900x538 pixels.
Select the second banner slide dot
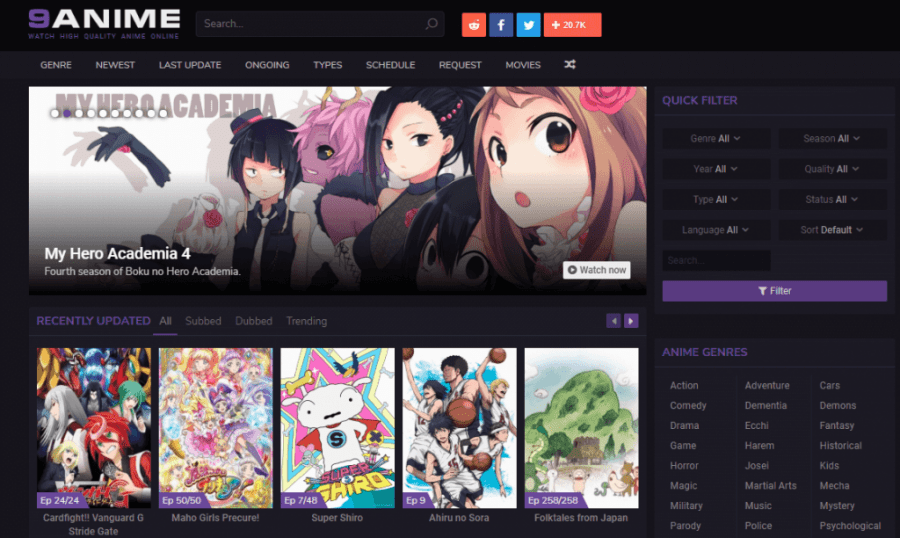coord(67,114)
